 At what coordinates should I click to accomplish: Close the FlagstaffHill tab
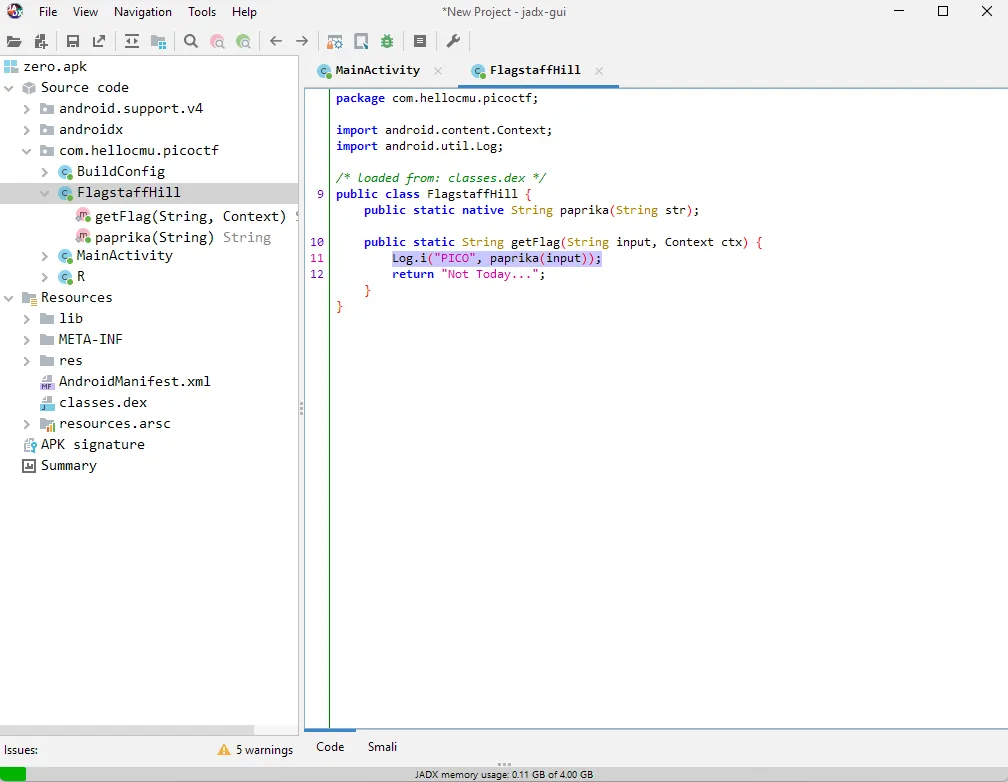598,71
